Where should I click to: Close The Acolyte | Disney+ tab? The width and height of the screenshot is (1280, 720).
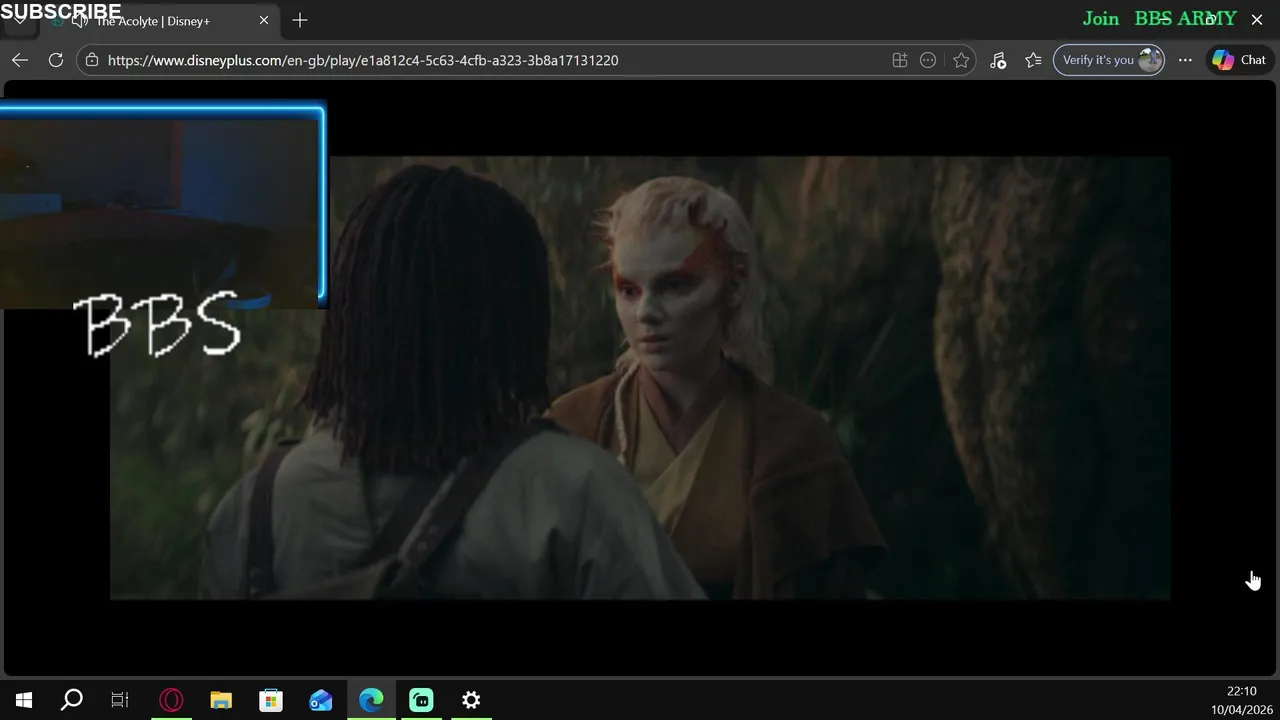(x=264, y=20)
